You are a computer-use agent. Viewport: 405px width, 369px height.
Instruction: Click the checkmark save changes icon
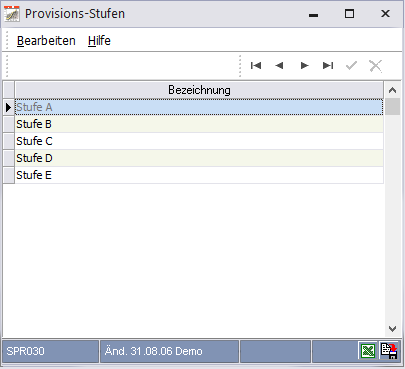point(351,65)
